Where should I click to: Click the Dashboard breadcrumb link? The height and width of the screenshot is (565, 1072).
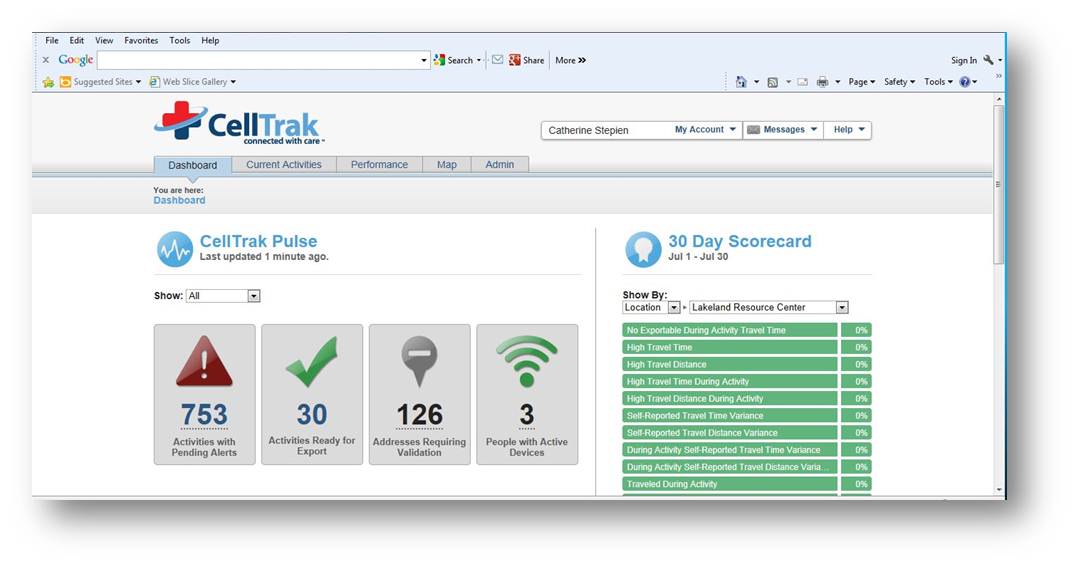click(179, 200)
